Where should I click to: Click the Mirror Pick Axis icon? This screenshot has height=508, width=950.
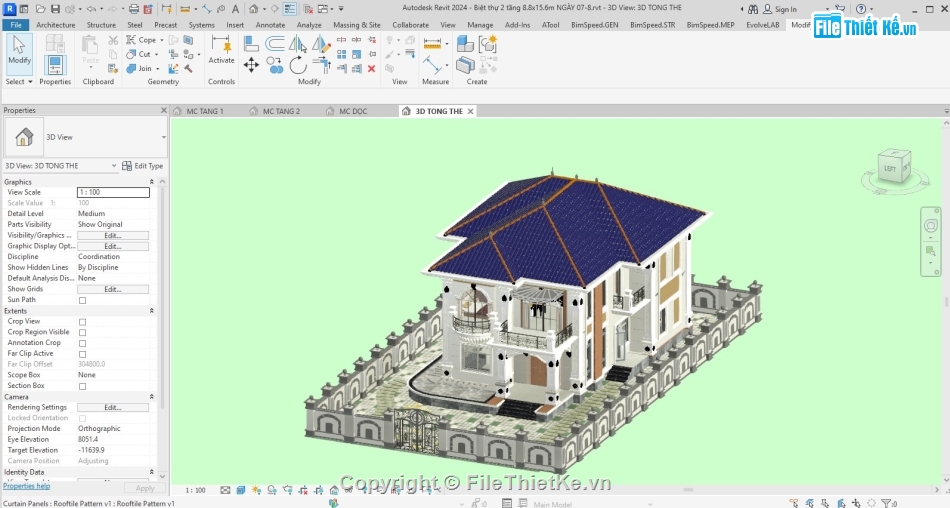(297, 44)
